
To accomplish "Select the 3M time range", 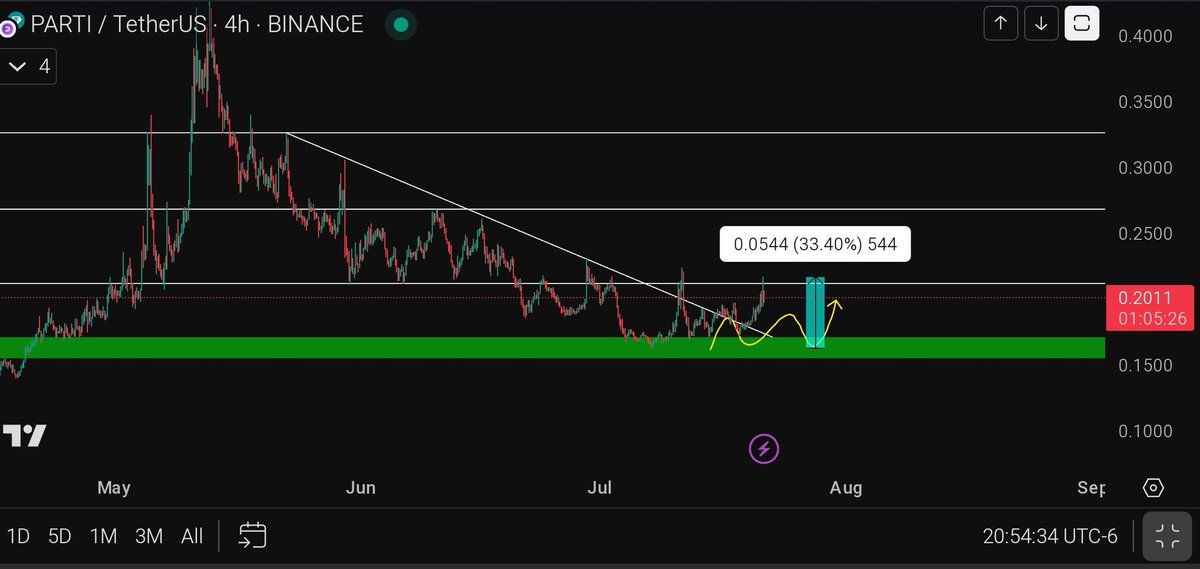I will (149, 536).
